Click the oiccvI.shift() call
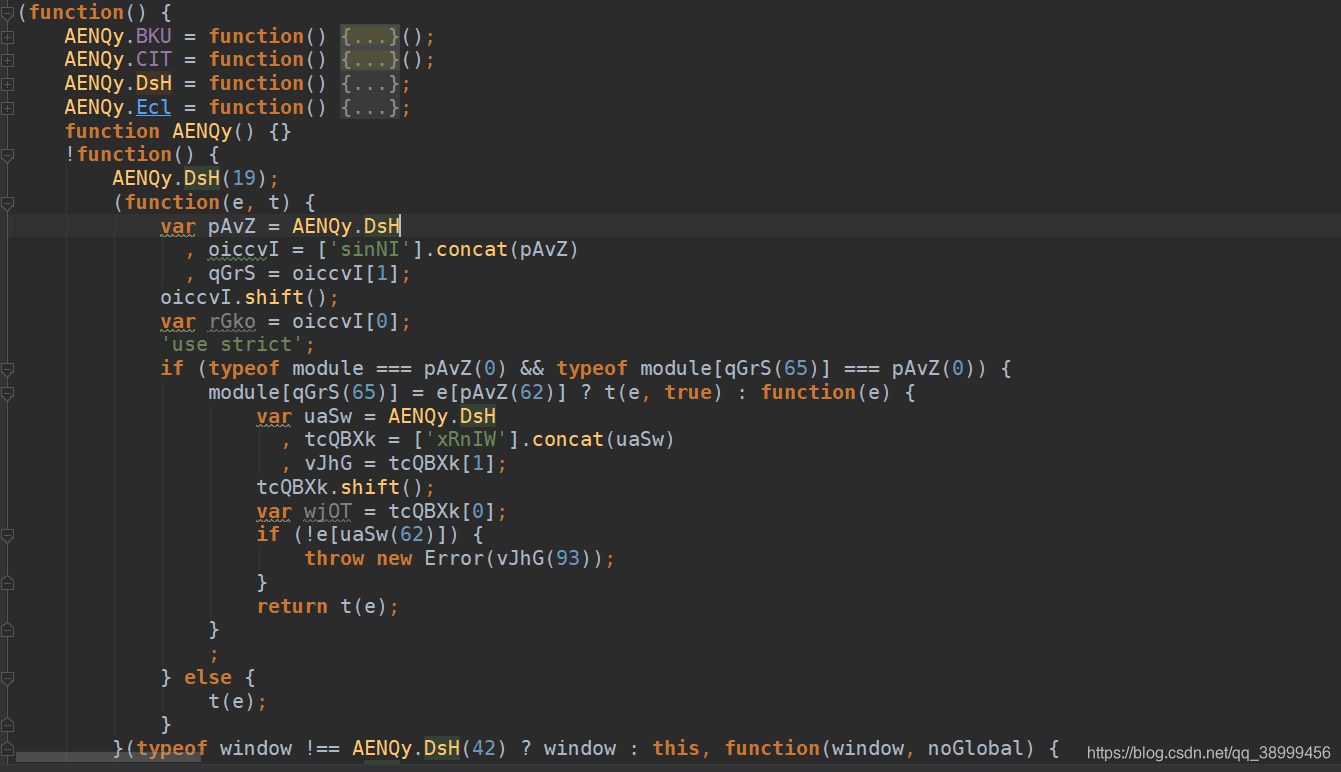Screen dimensions: 1341x772 click(x=250, y=297)
